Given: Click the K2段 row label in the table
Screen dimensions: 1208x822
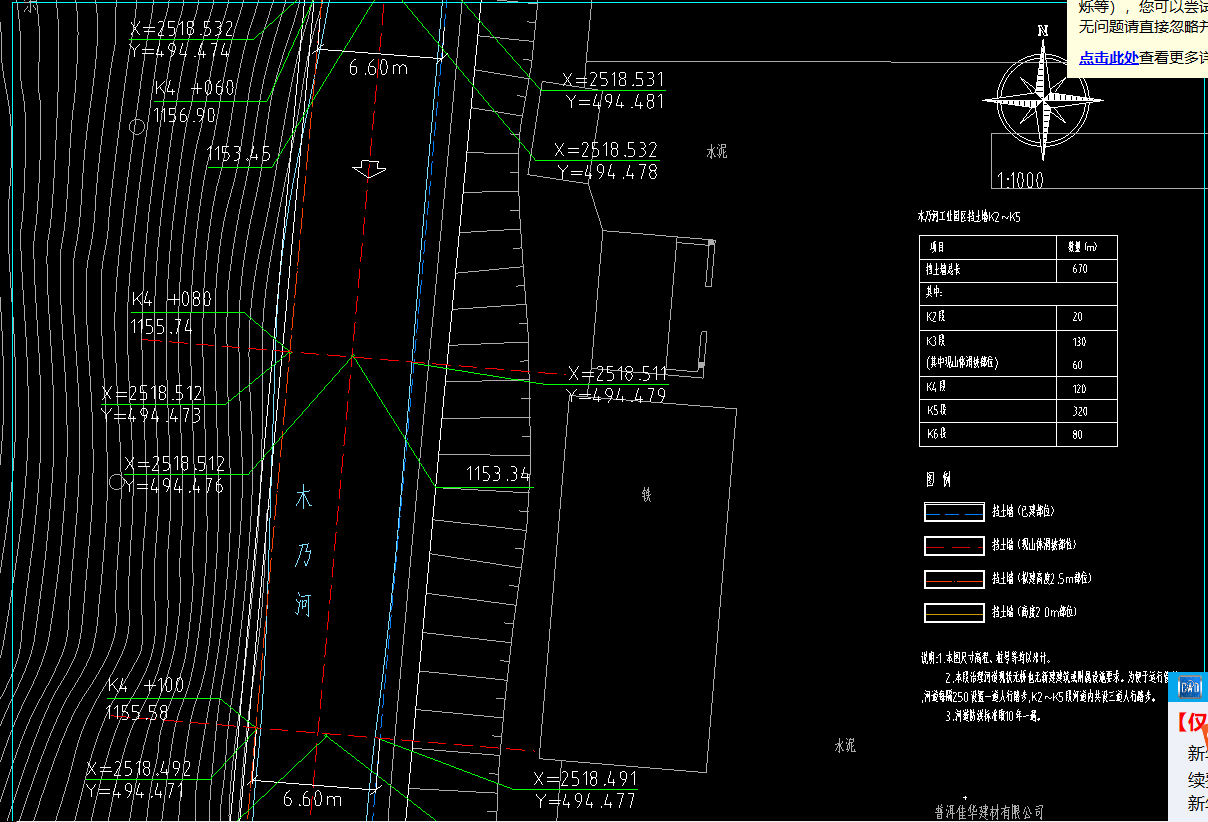Looking at the screenshot, I should tap(936, 317).
